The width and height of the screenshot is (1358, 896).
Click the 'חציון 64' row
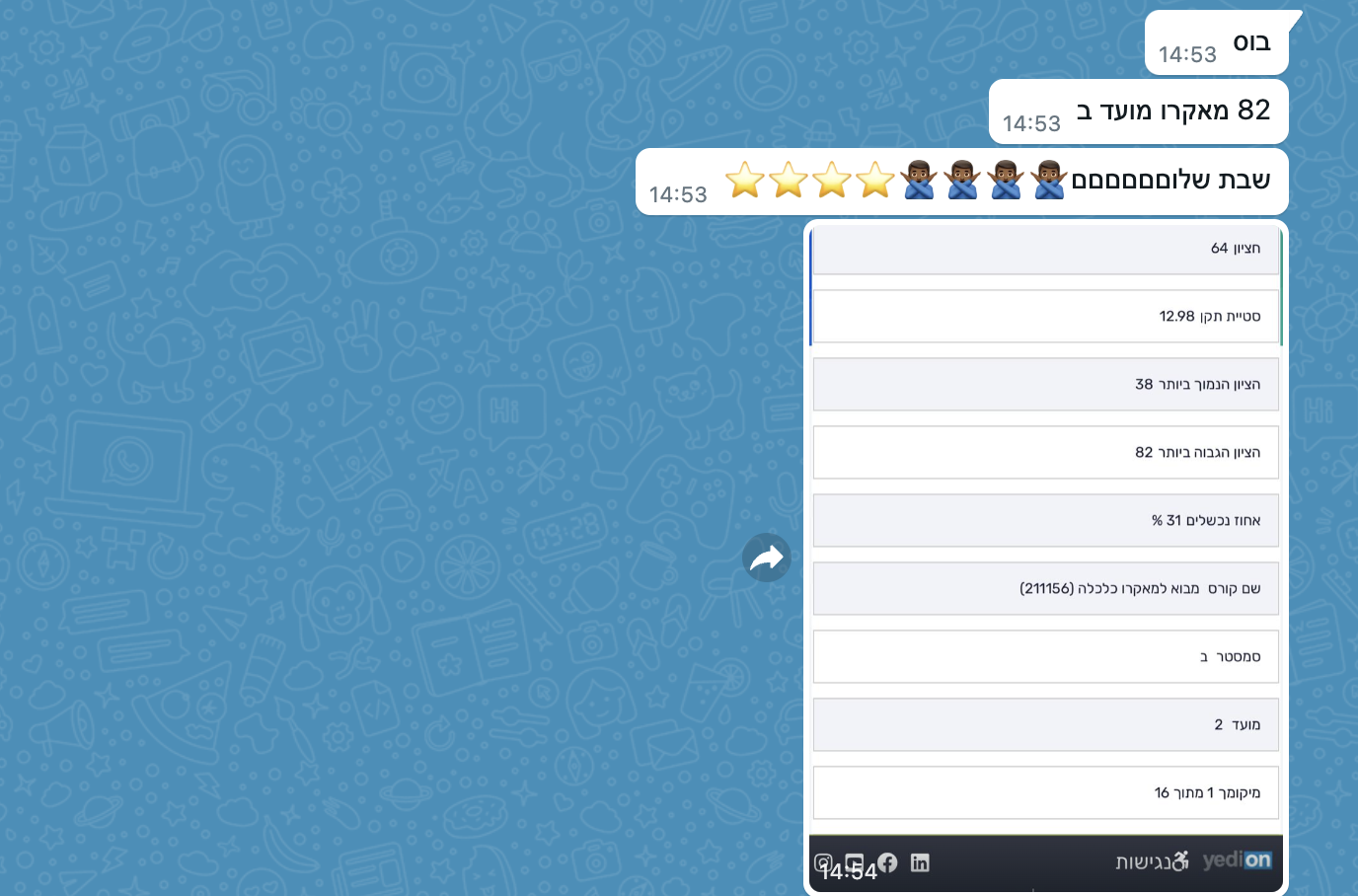tap(1045, 249)
